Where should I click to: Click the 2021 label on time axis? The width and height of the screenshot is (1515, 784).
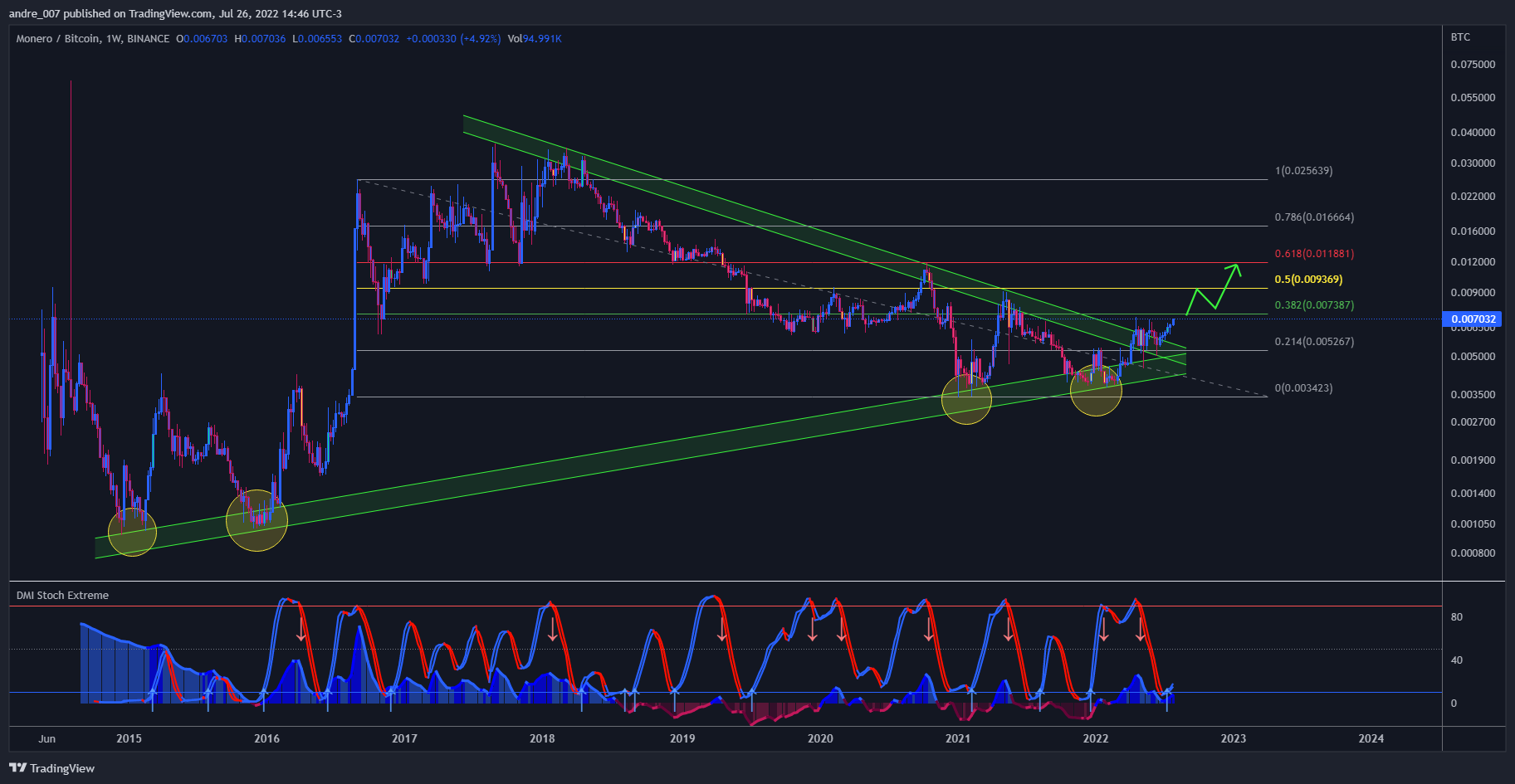pyautogui.click(x=958, y=738)
